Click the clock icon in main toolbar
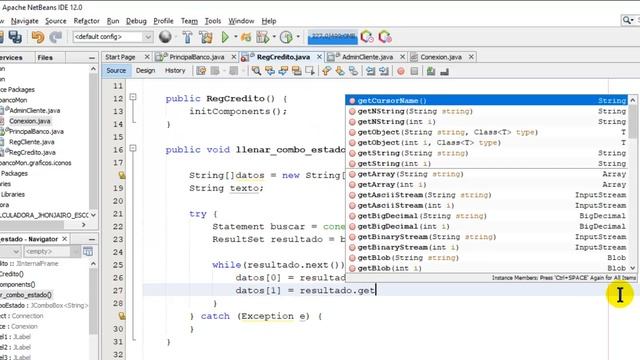This screenshot has height=360, width=640. tap(287, 37)
